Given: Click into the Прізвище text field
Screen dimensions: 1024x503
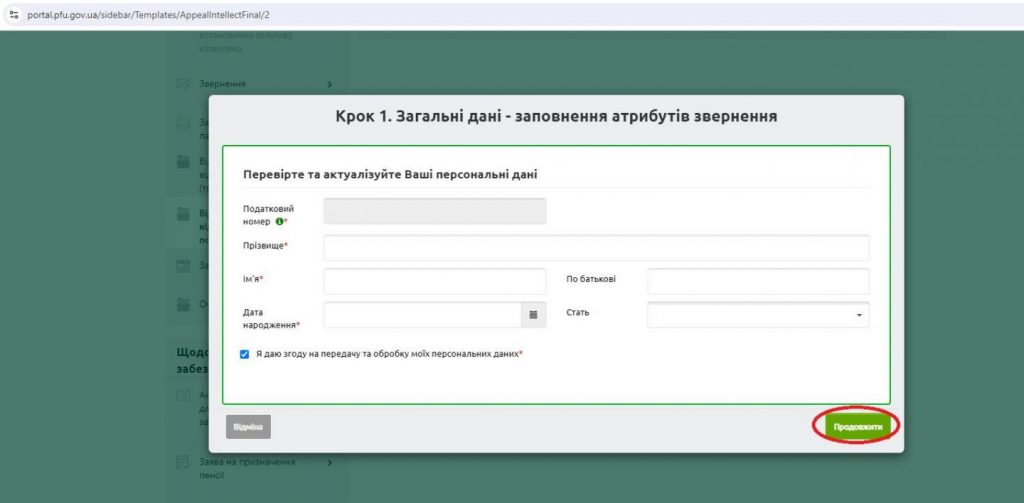Looking at the screenshot, I should coord(596,248).
